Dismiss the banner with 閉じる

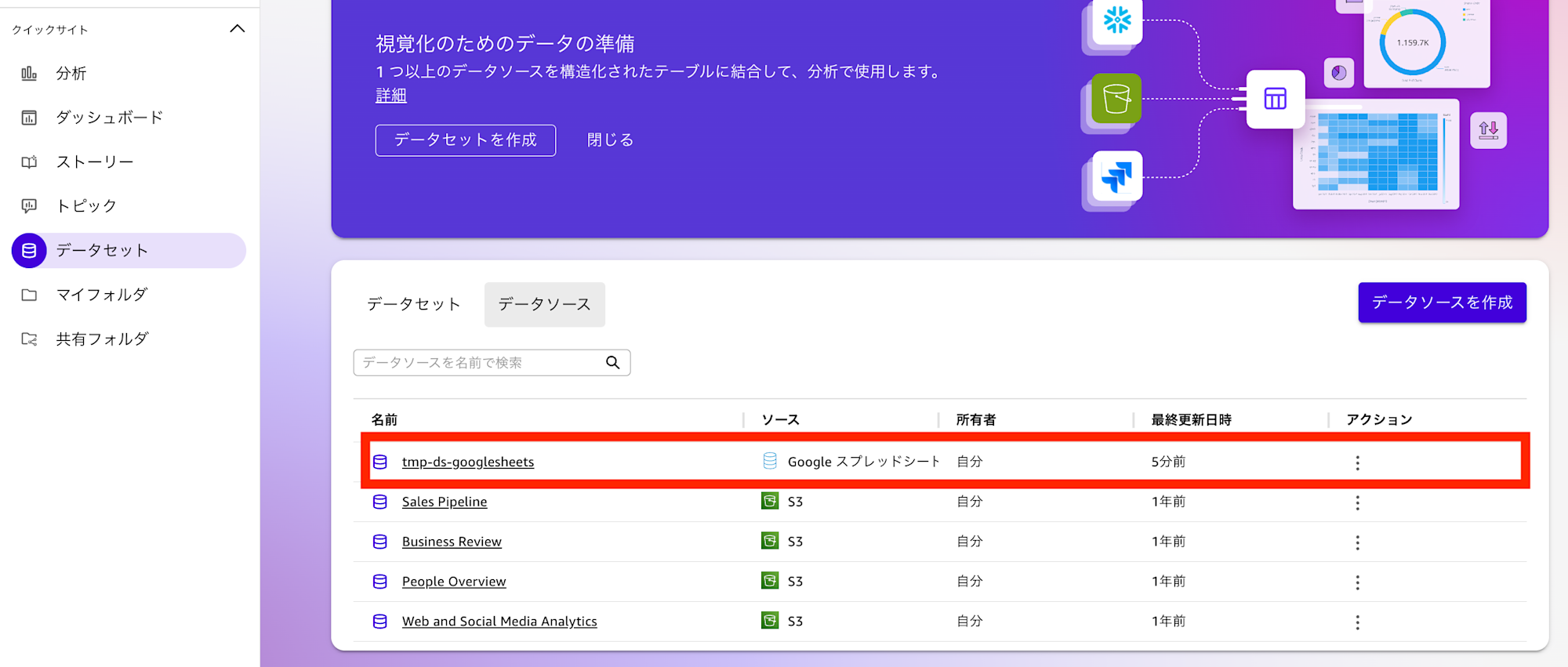[x=610, y=140]
